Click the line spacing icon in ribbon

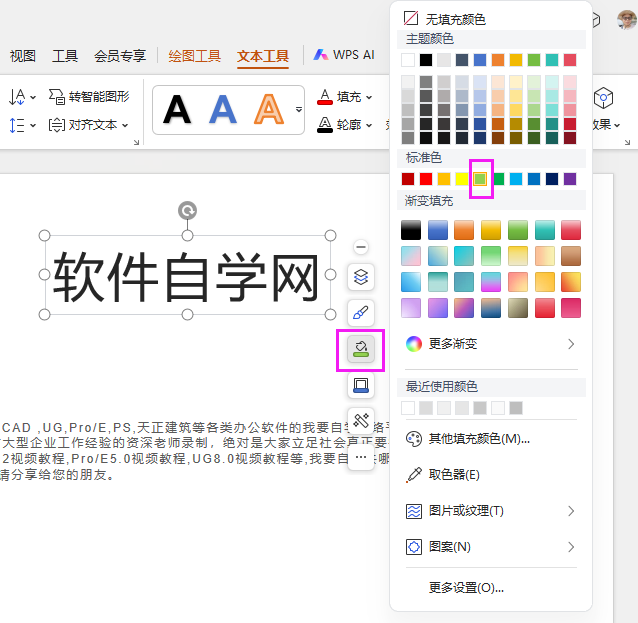pyautogui.click(x=17, y=125)
